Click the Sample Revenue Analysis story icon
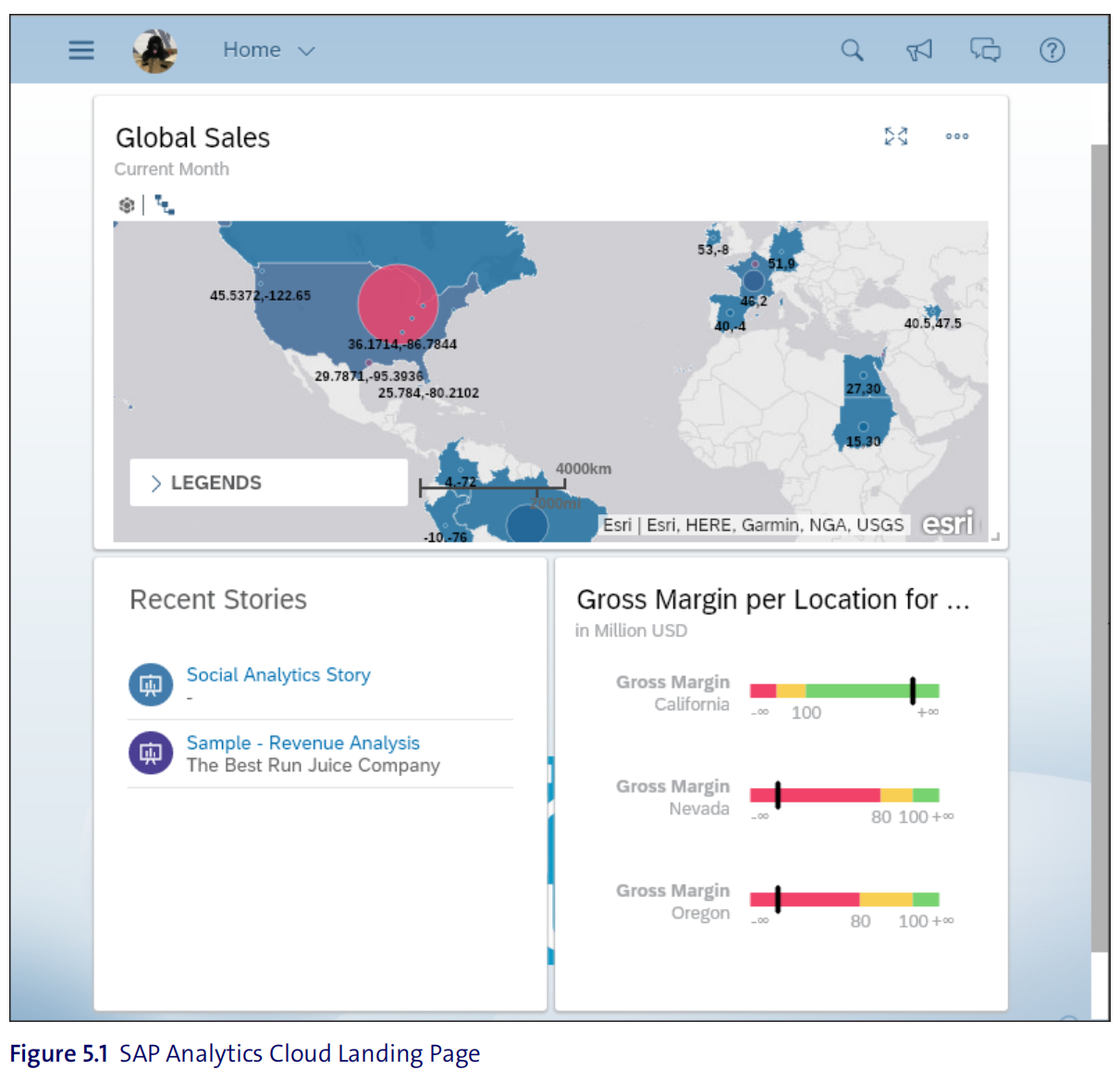This screenshot has width=1120, height=1082. click(151, 754)
